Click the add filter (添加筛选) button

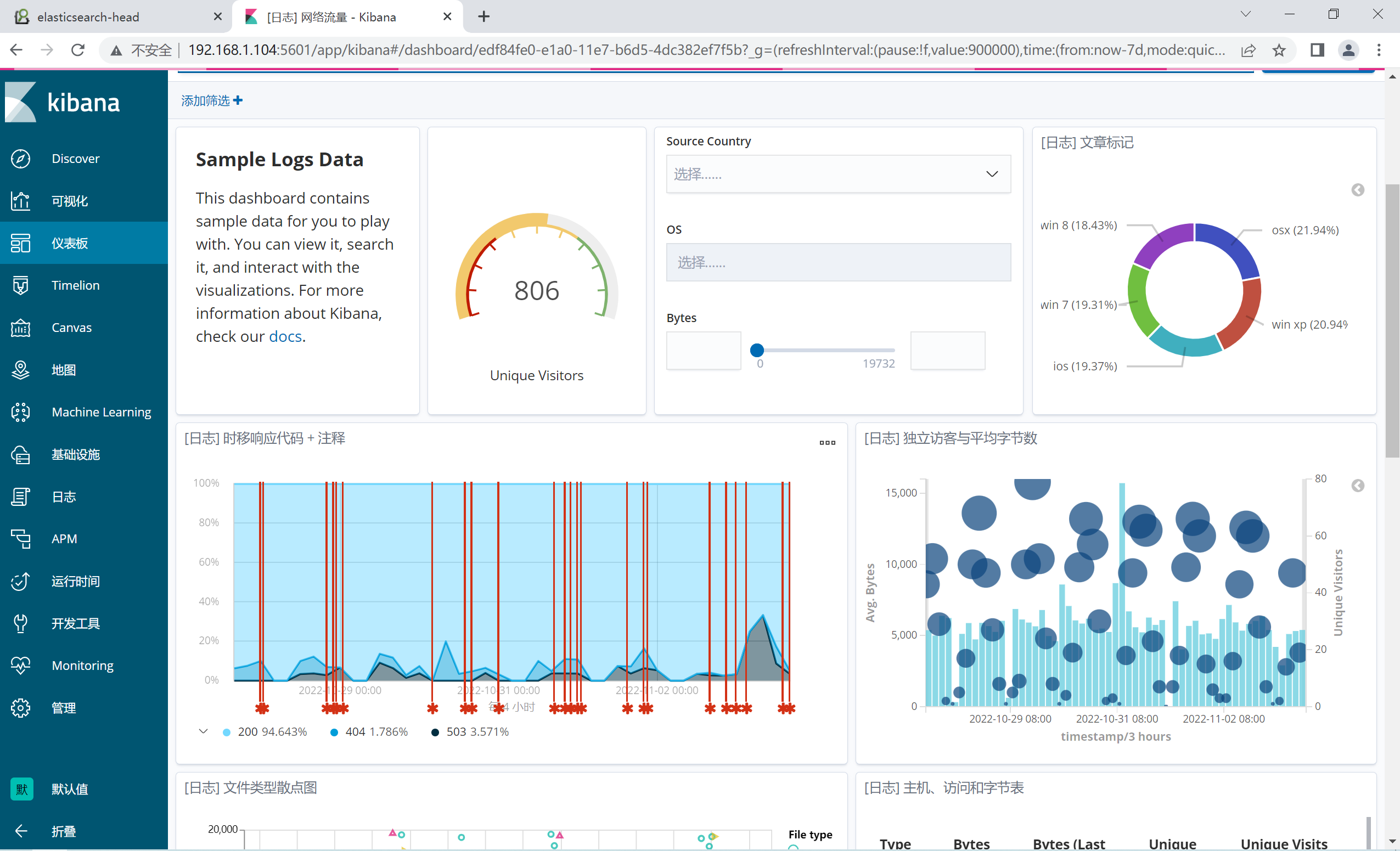click(x=212, y=100)
